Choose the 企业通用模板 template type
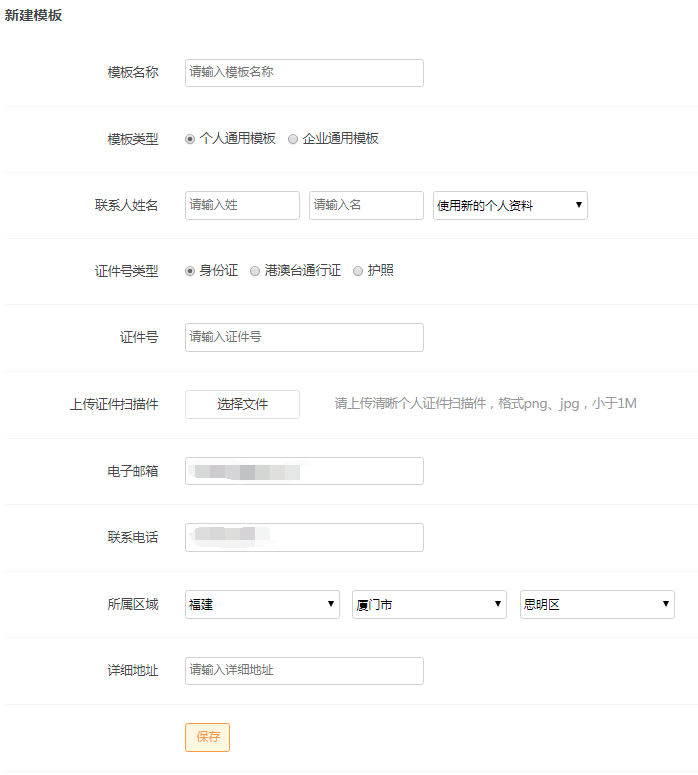 pos(293,139)
